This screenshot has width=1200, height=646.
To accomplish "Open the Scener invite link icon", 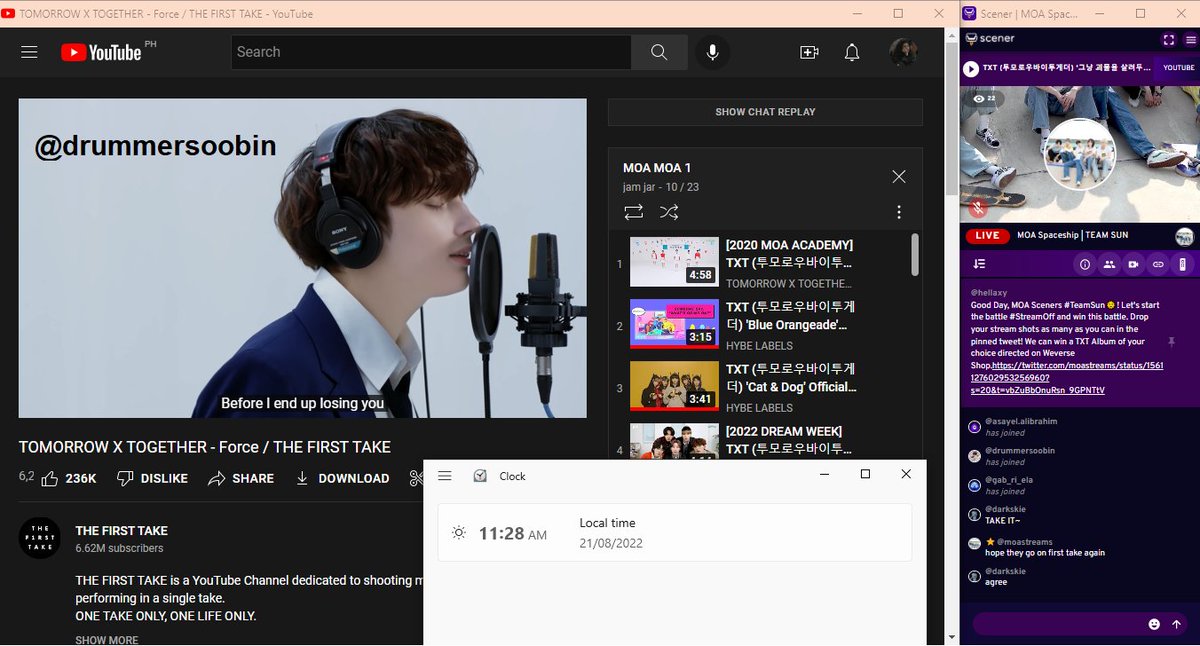I will click(1158, 264).
